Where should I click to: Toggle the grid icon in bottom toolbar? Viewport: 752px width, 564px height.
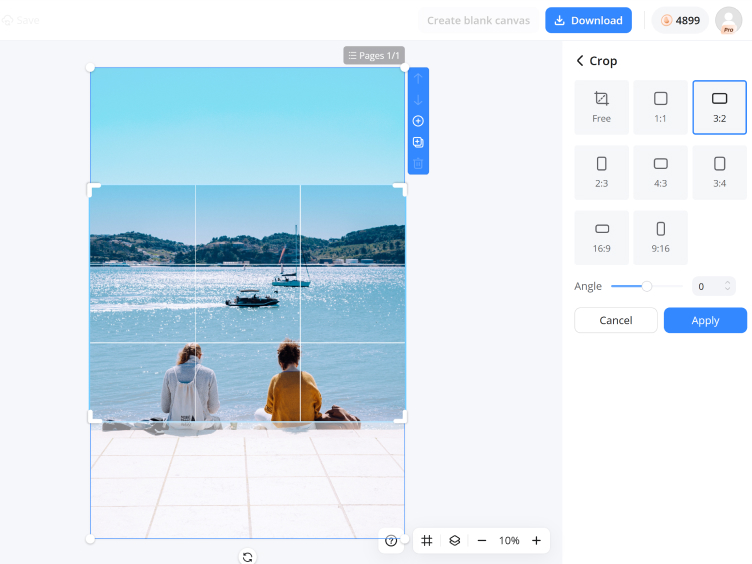(x=426, y=540)
